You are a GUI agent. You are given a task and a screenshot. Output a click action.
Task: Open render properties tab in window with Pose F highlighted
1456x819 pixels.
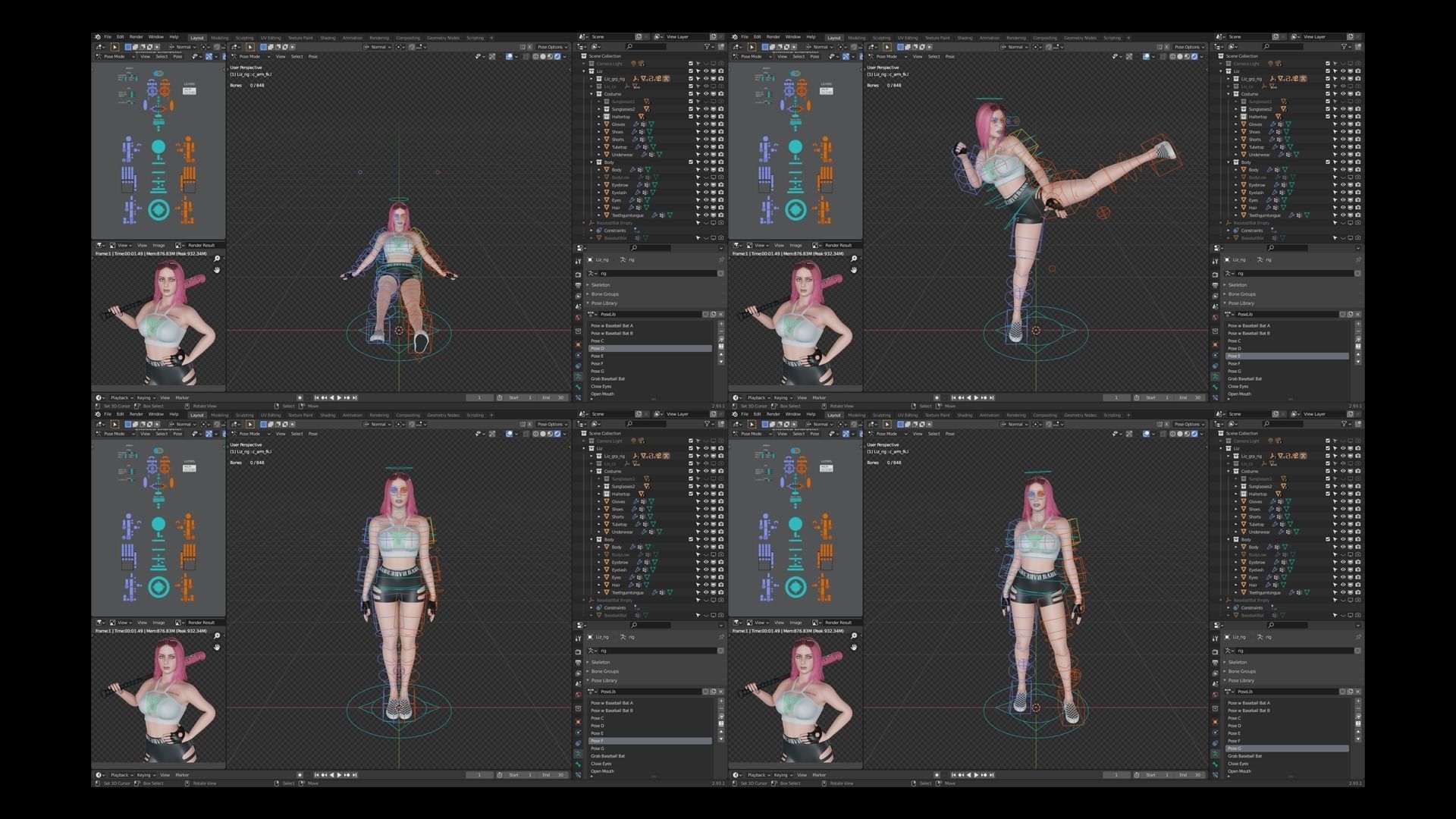(579, 652)
